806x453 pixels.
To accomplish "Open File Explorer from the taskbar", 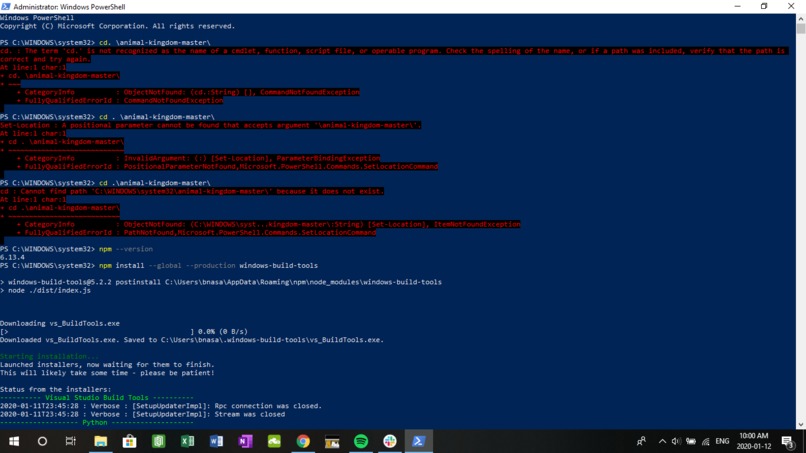I will [x=101, y=441].
